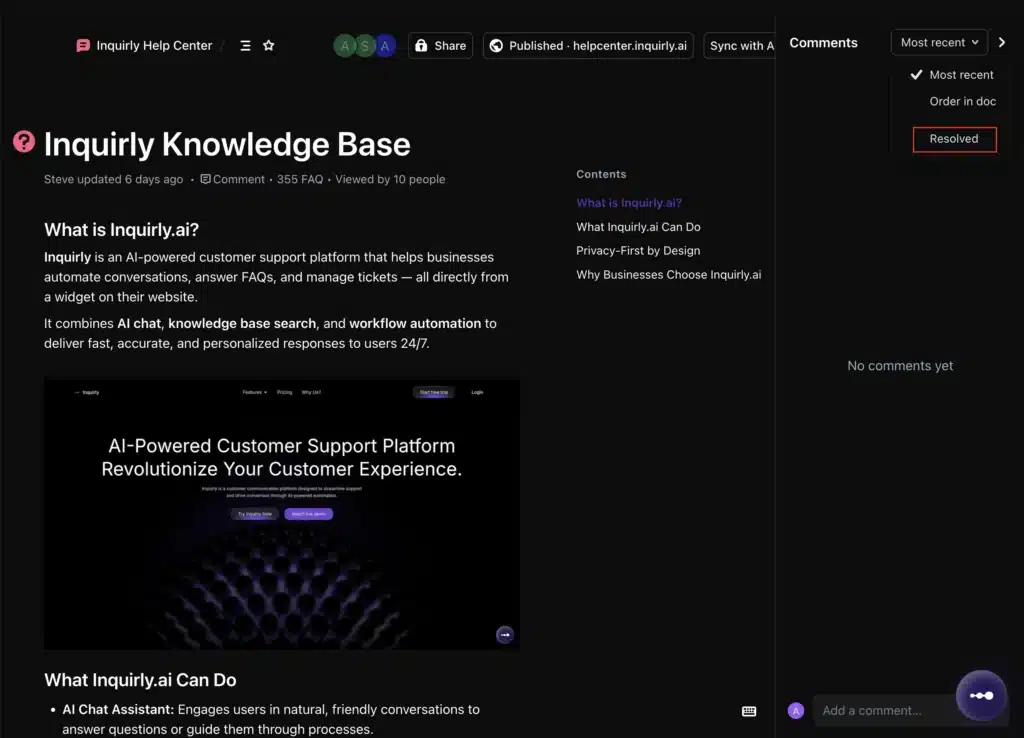Click the Inquirly Help Center chat icon

tap(83, 46)
